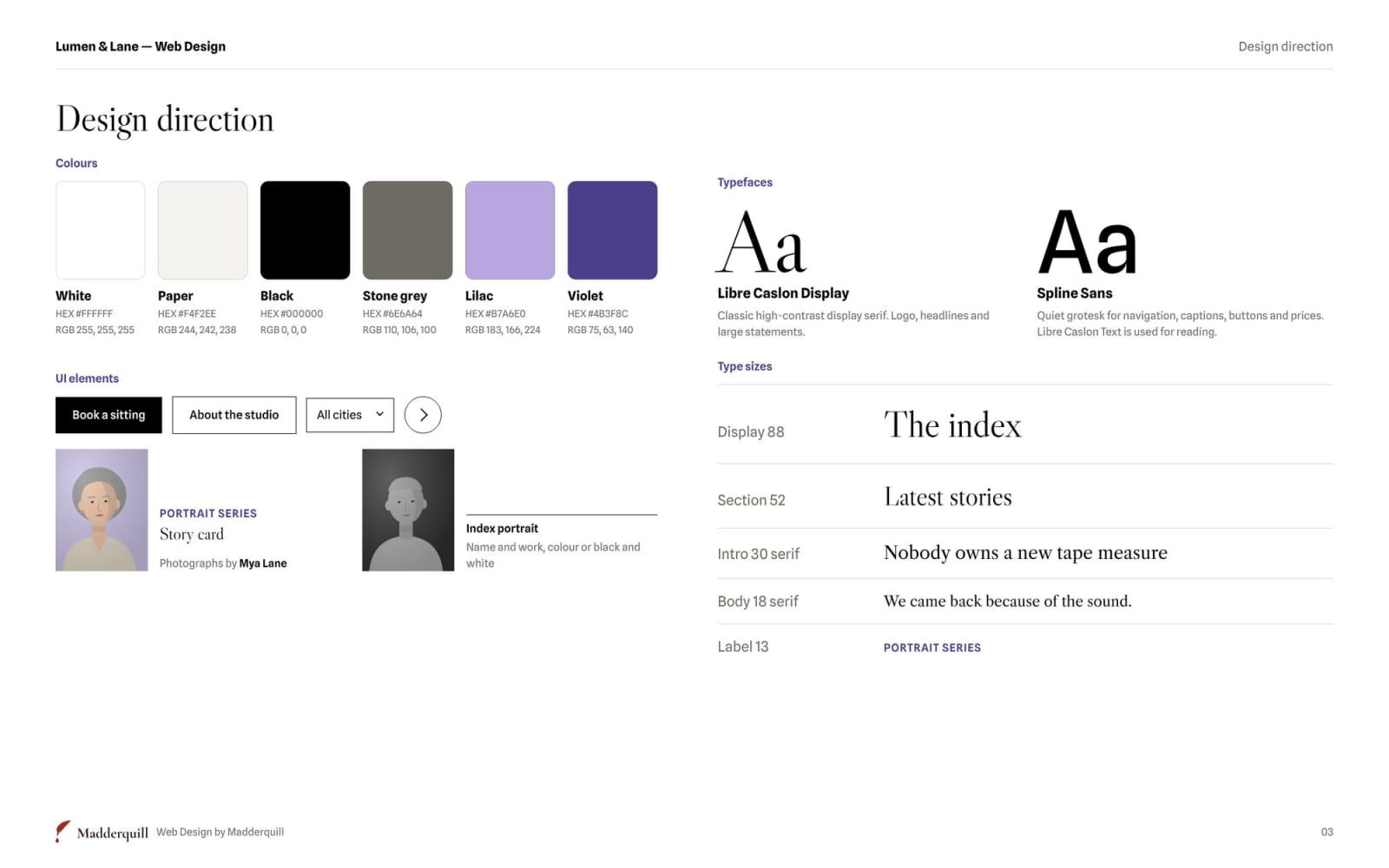Click the Colours section heading

[76, 163]
